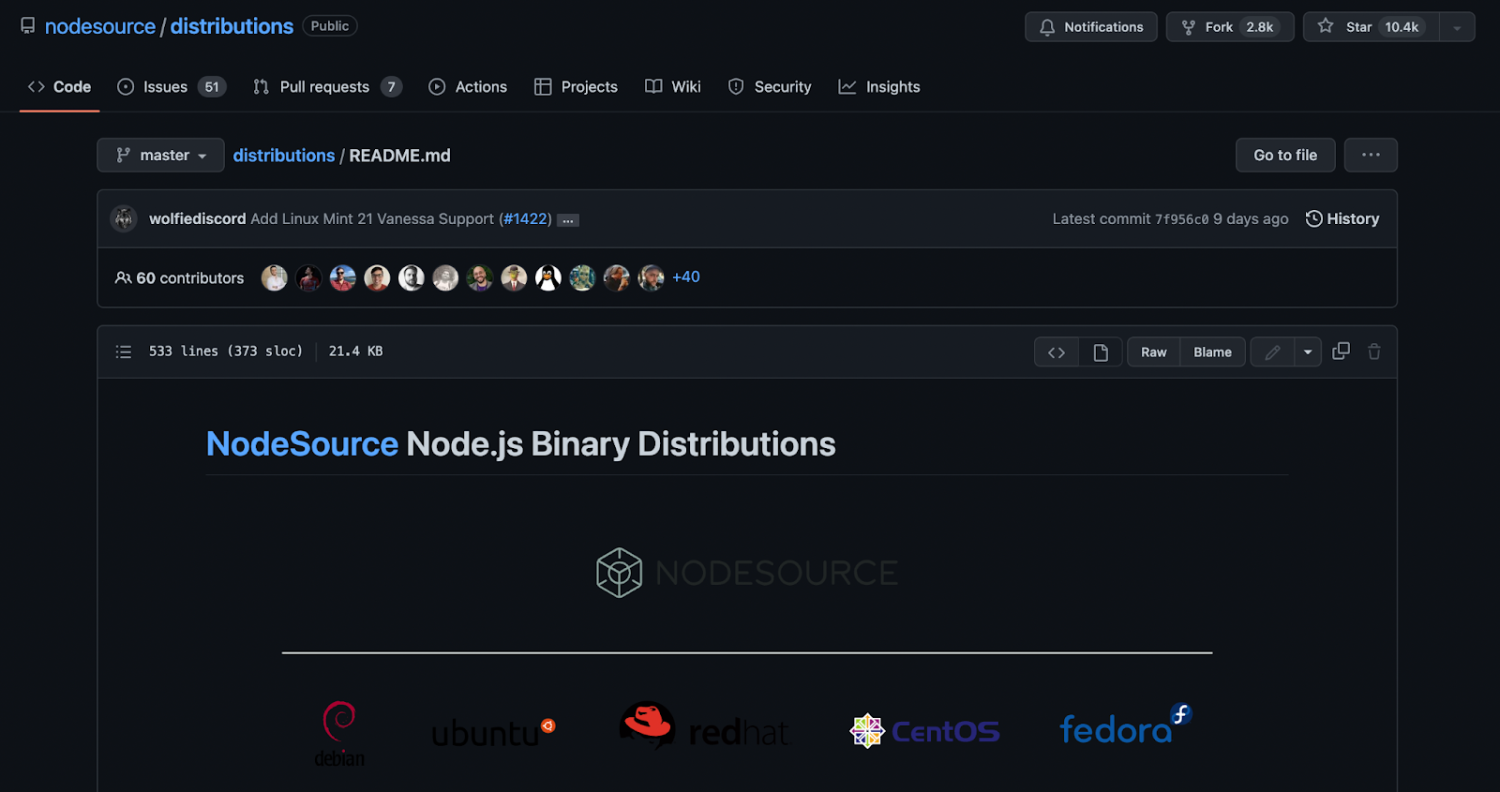Open the master branch selector
The image size is (1500, 792).
[160, 155]
